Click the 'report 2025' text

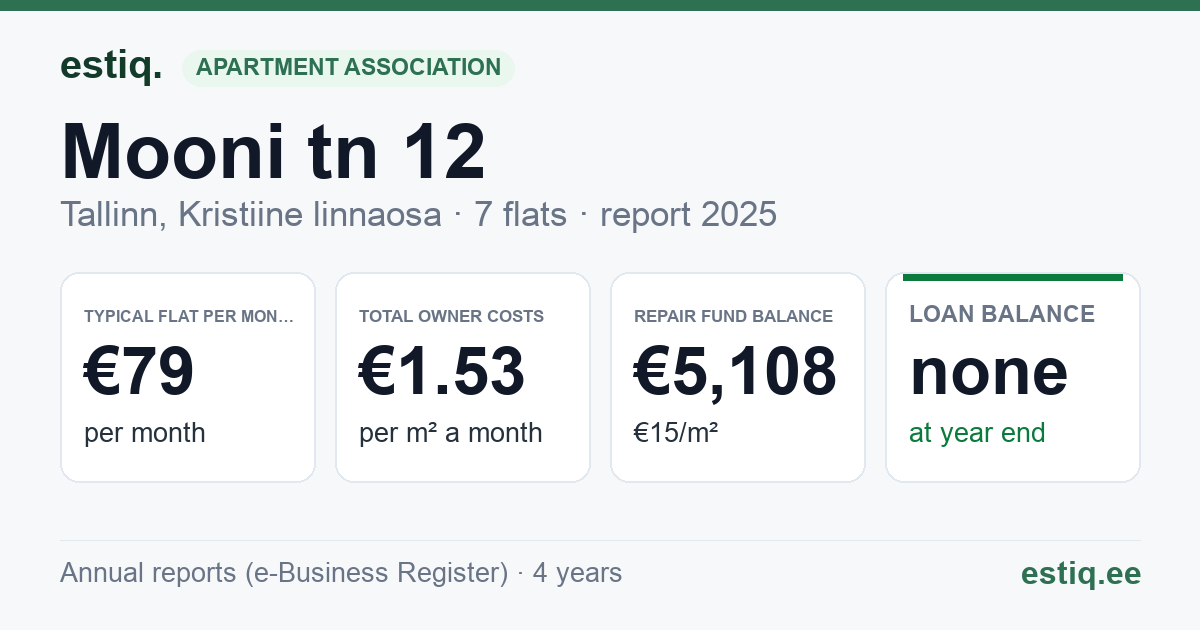coord(688,214)
